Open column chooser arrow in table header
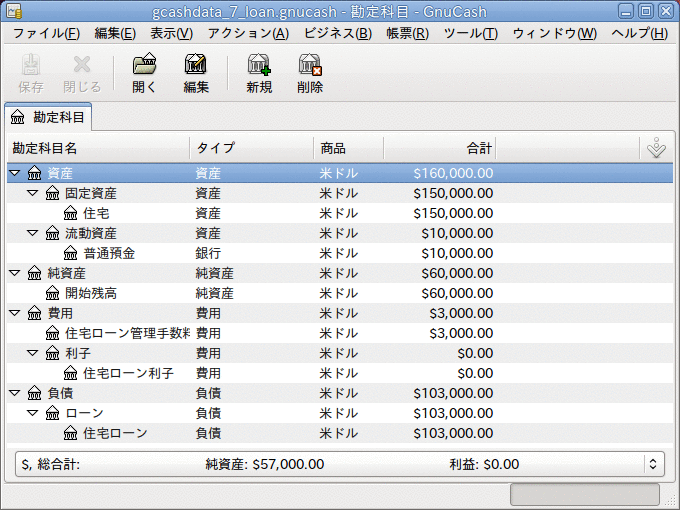 (x=655, y=148)
